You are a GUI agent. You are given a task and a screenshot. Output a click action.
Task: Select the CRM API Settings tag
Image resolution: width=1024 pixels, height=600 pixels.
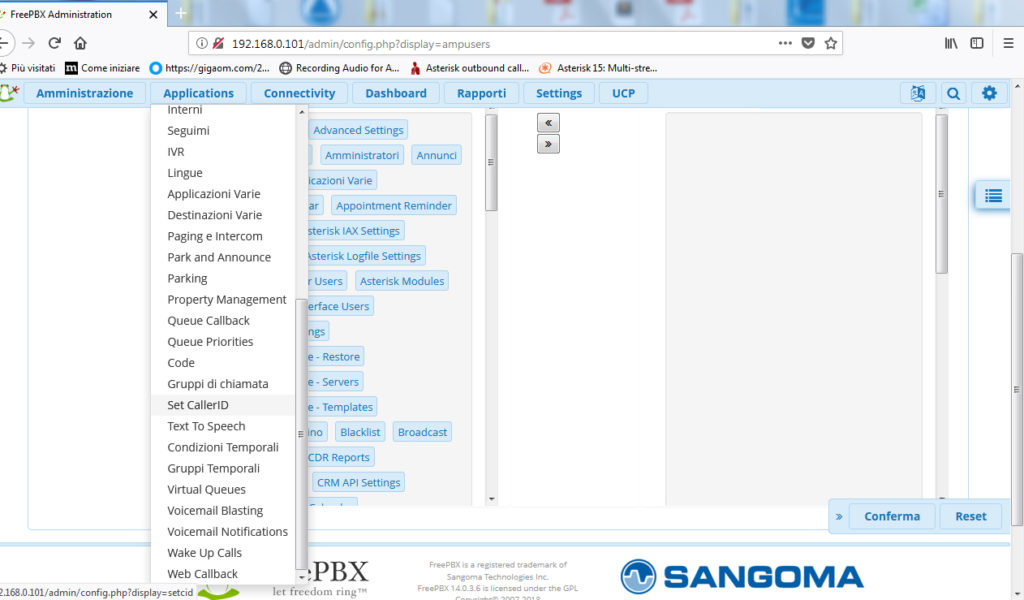(359, 482)
